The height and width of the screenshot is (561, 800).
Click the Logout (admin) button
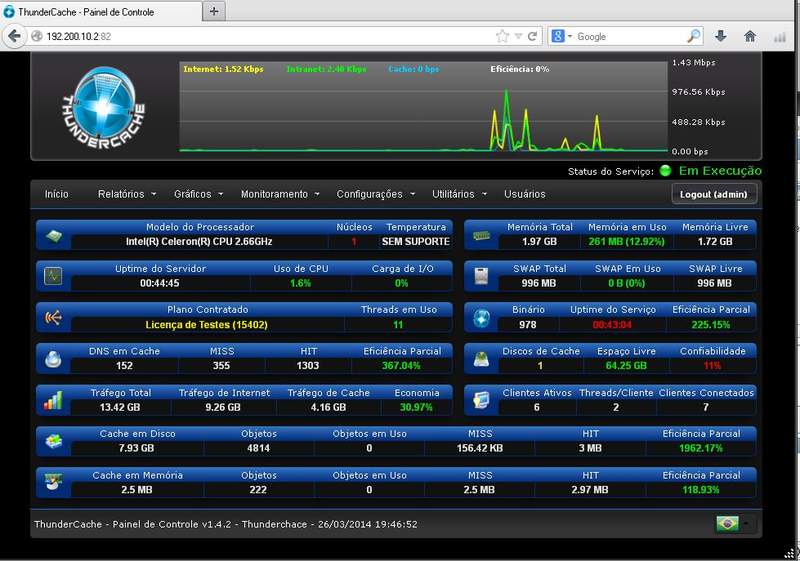(x=713, y=194)
